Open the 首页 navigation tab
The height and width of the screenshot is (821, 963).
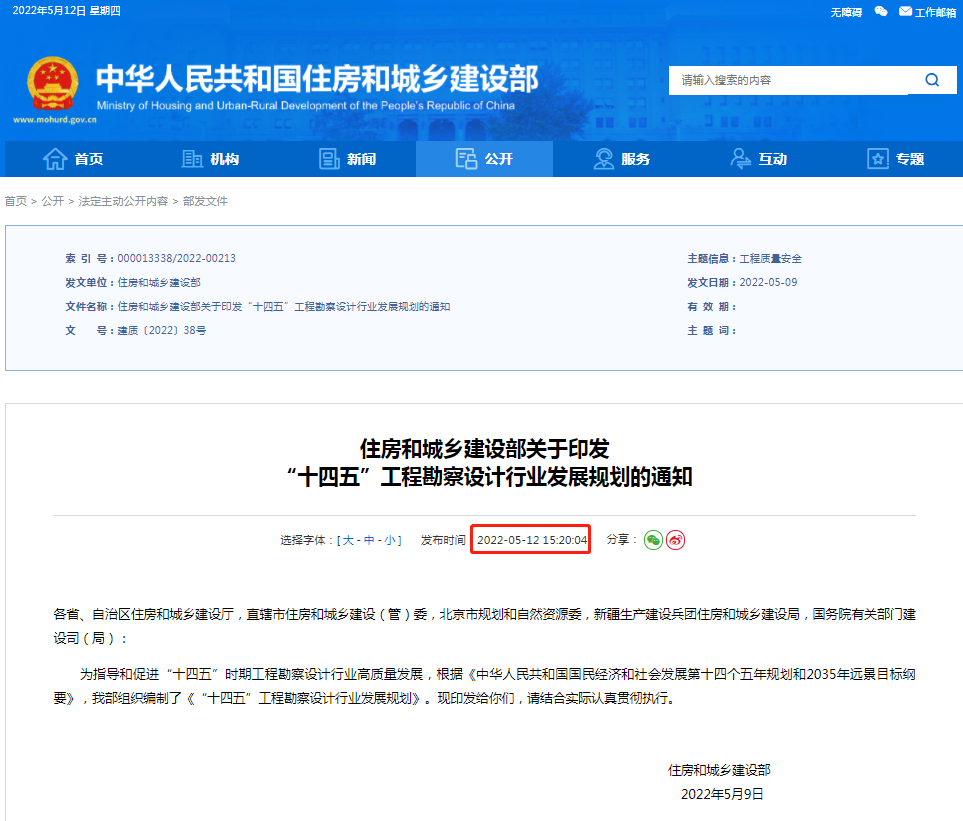[x=73, y=159]
